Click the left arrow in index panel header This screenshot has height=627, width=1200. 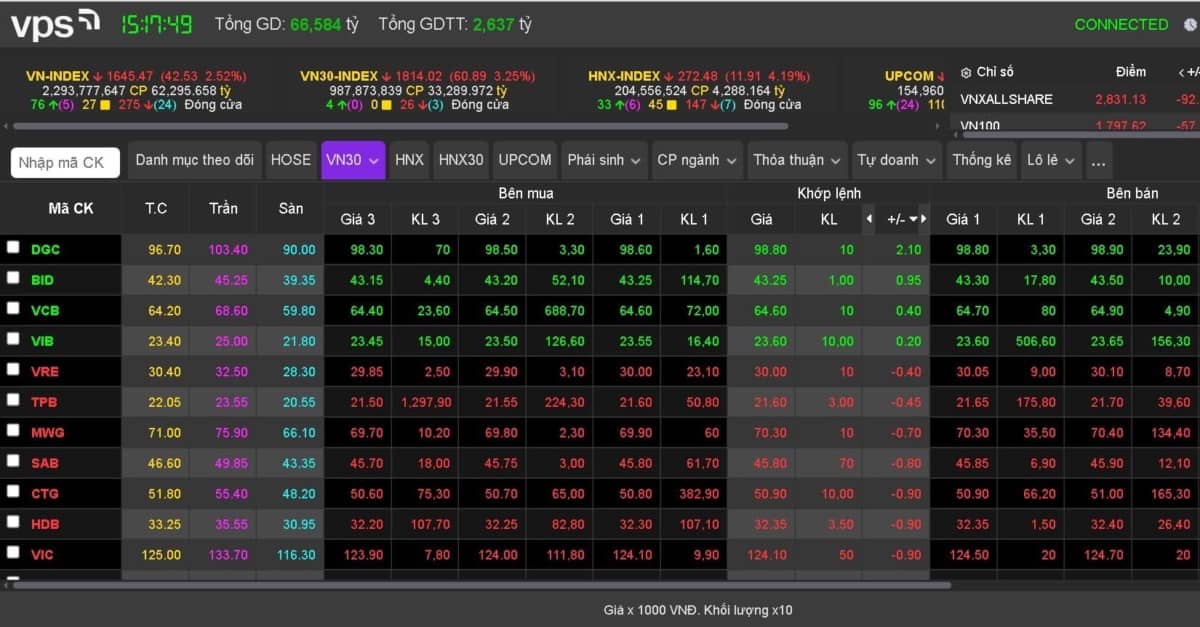(x=1182, y=73)
